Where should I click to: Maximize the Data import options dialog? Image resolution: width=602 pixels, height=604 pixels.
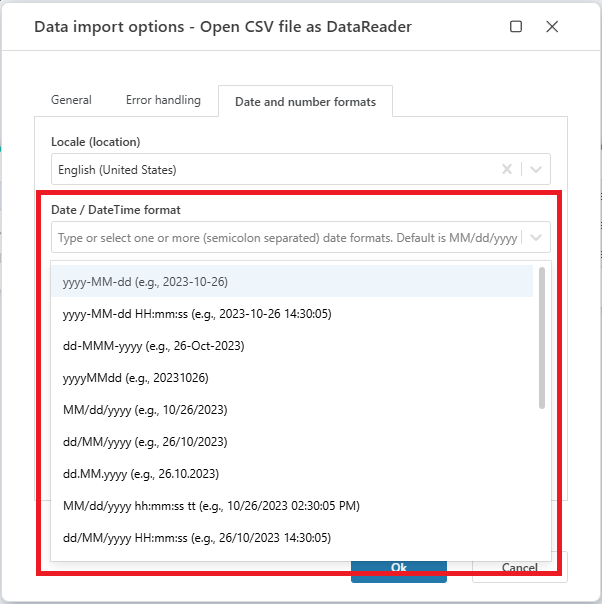tap(516, 27)
